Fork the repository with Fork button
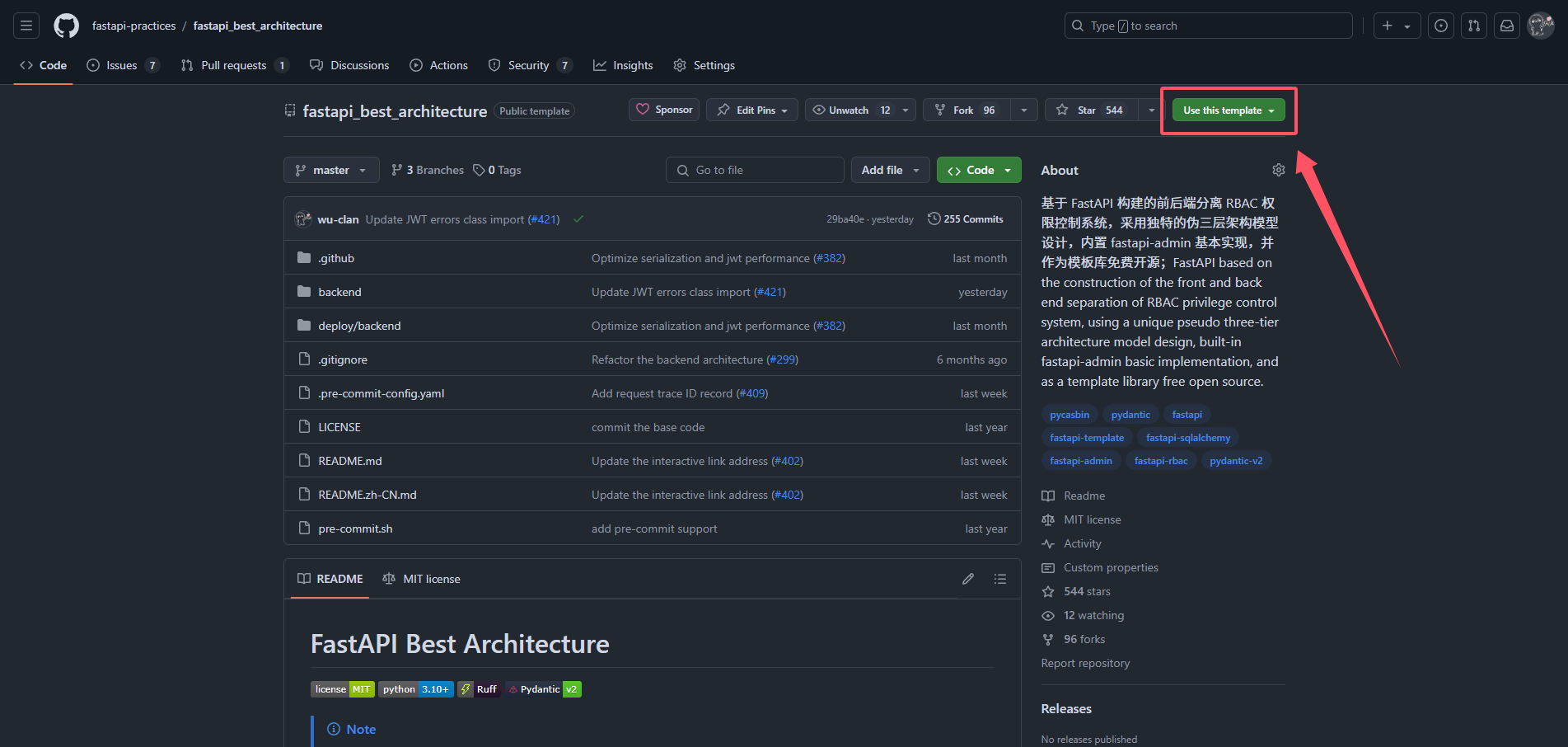The height and width of the screenshot is (747, 1568). click(966, 110)
